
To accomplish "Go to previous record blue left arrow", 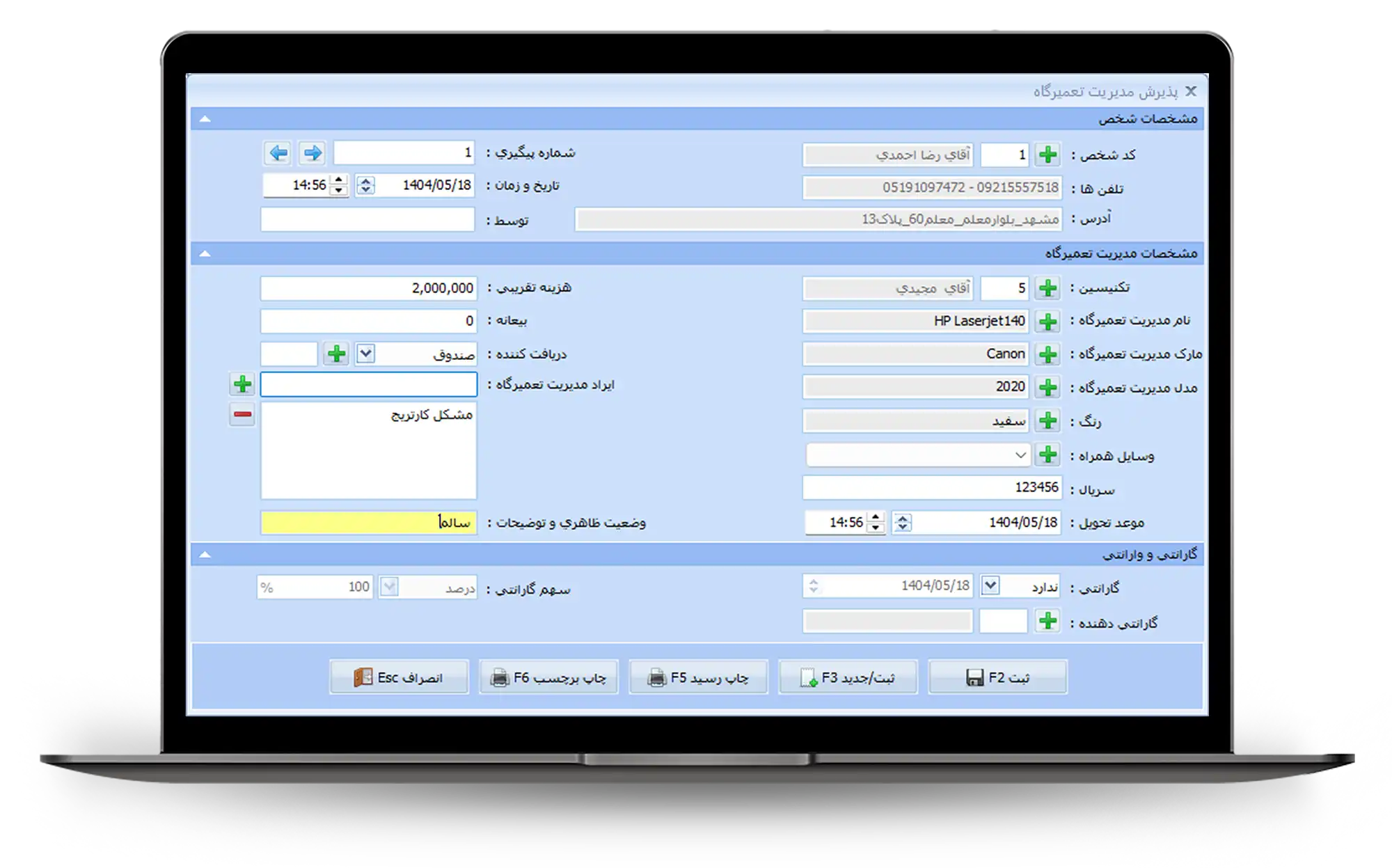I will [x=278, y=152].
